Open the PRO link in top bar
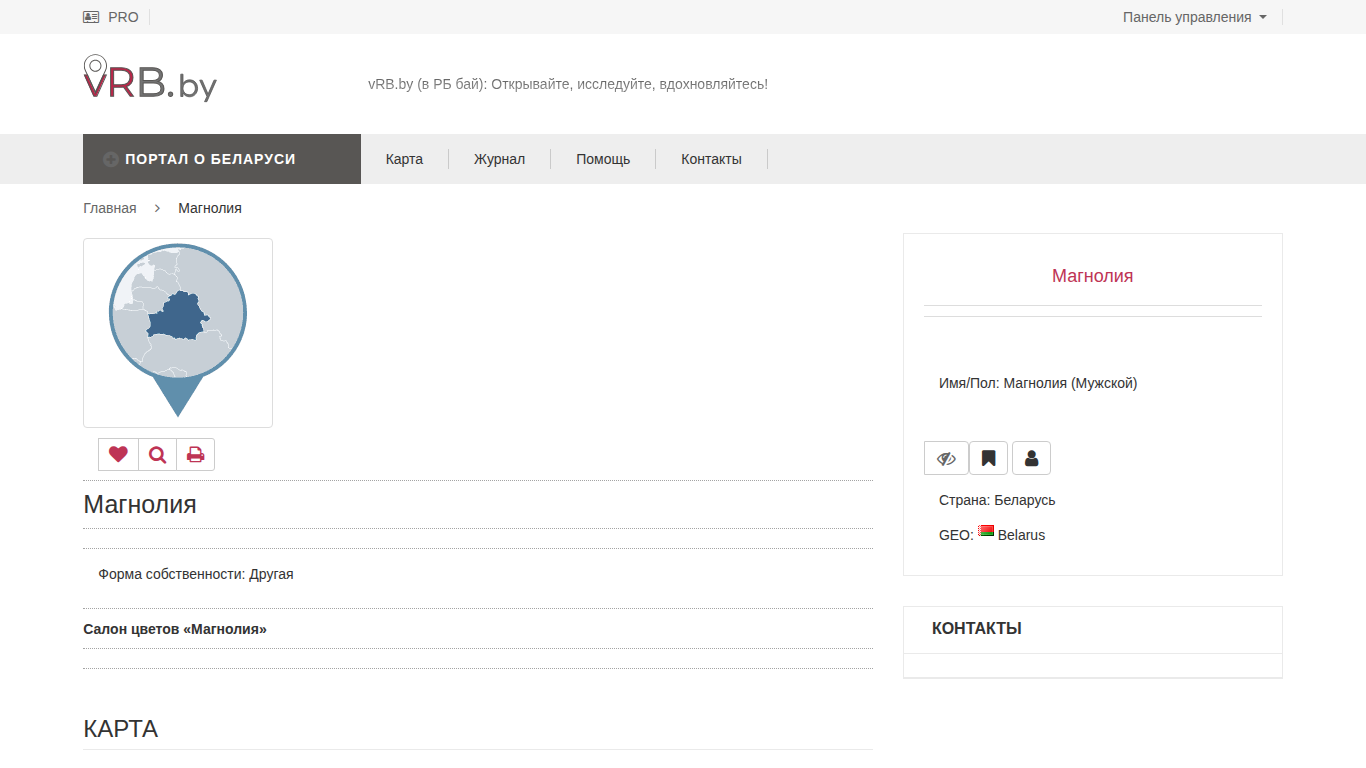 point(123,17)
